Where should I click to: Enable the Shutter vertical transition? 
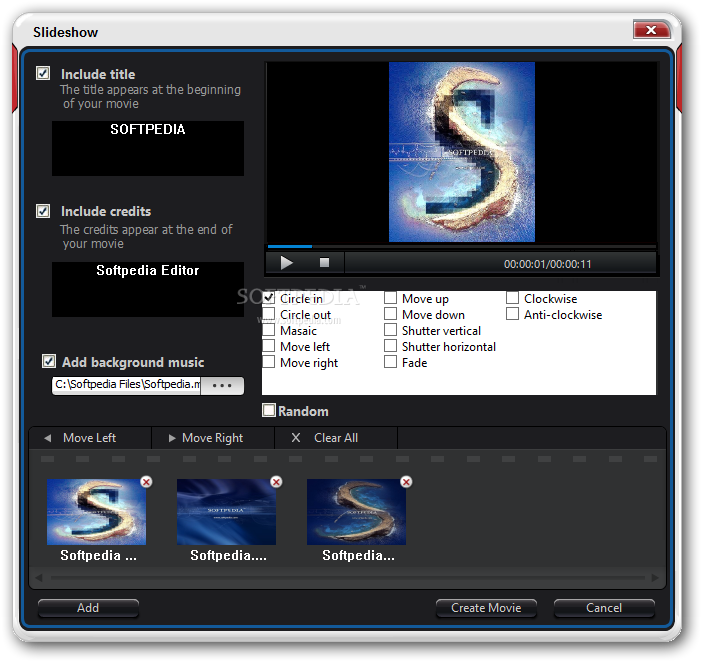[390, 330]
